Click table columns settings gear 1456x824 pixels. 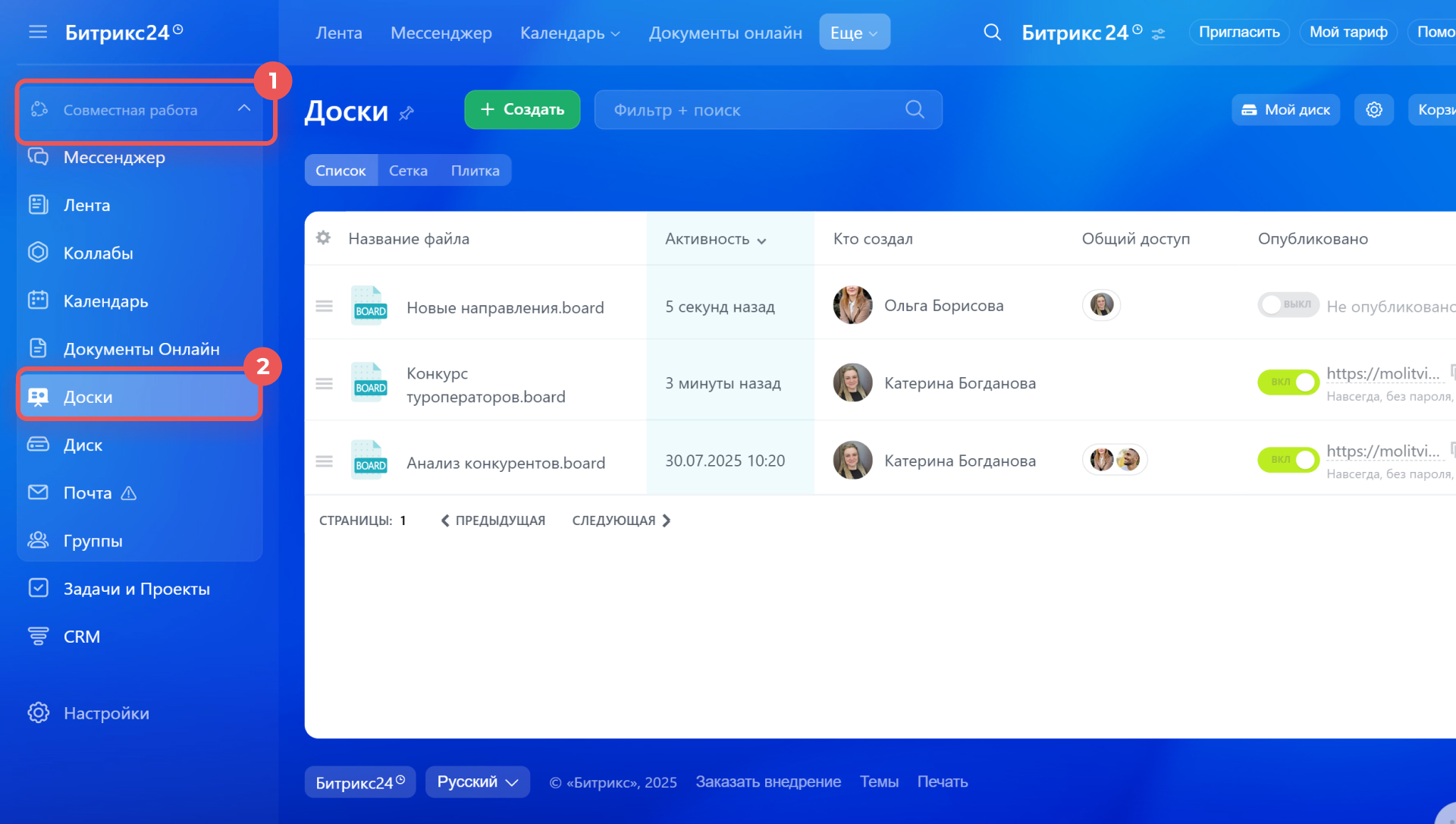point(323,238)
